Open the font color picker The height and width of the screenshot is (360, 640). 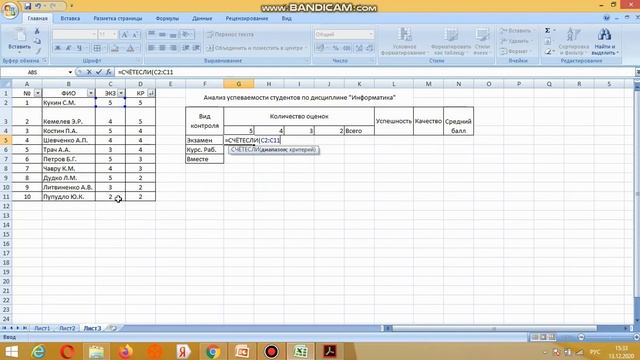click(x=131, y=48)
